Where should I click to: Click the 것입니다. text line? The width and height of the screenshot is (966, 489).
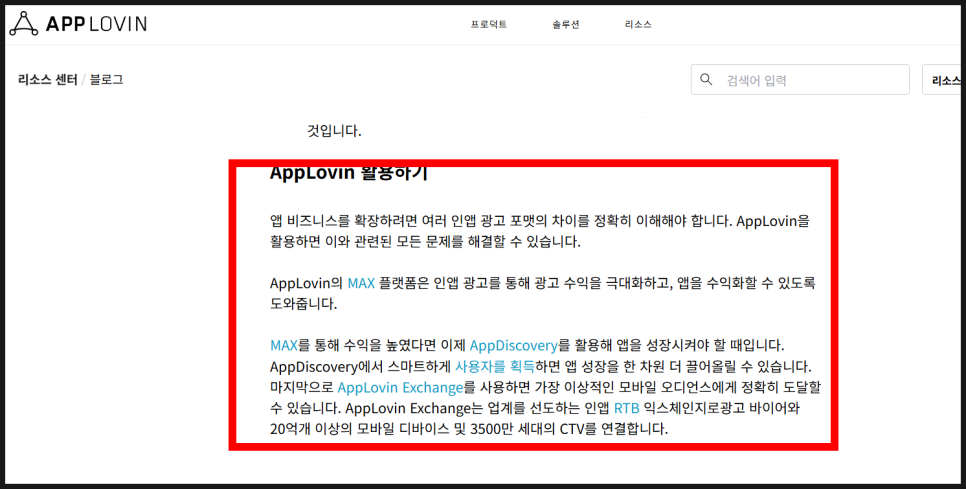pos(335,131)
